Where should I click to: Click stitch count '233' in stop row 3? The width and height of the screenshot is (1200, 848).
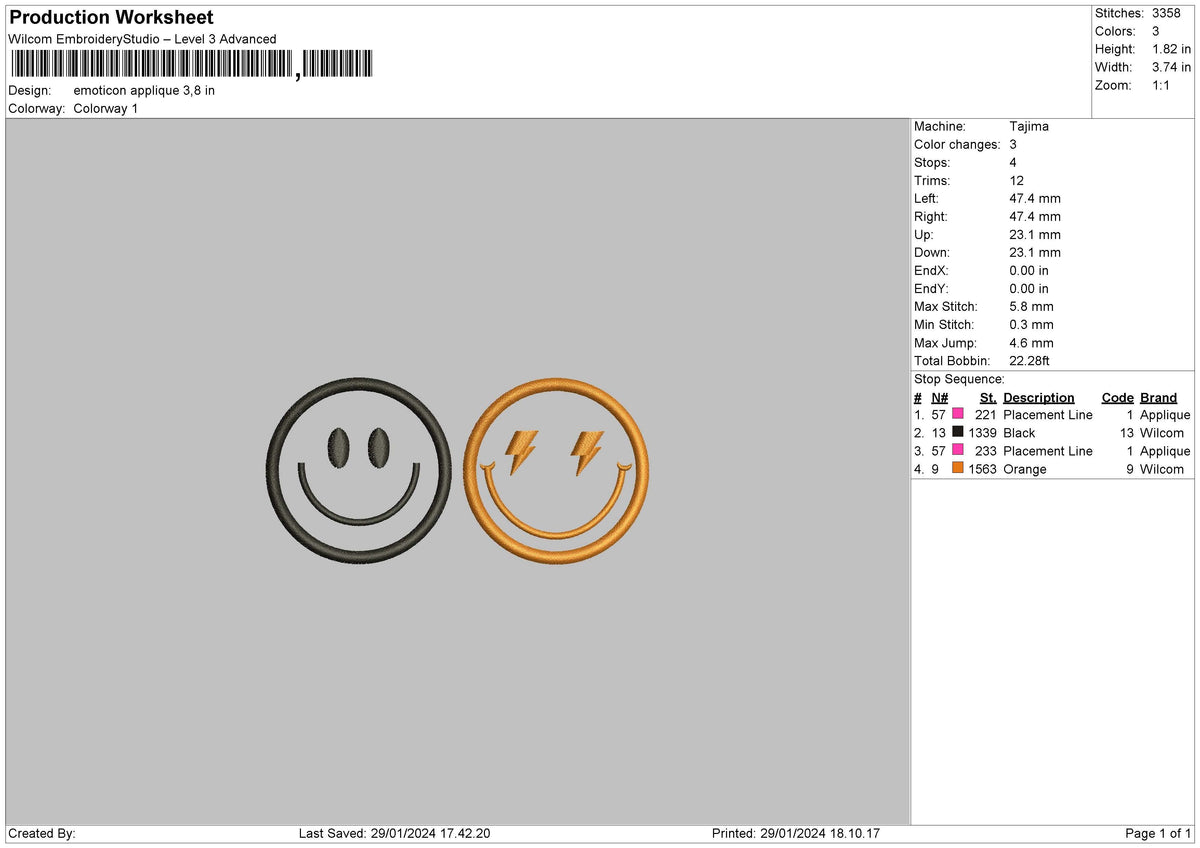pyautogui.click(x=986, y=450)
